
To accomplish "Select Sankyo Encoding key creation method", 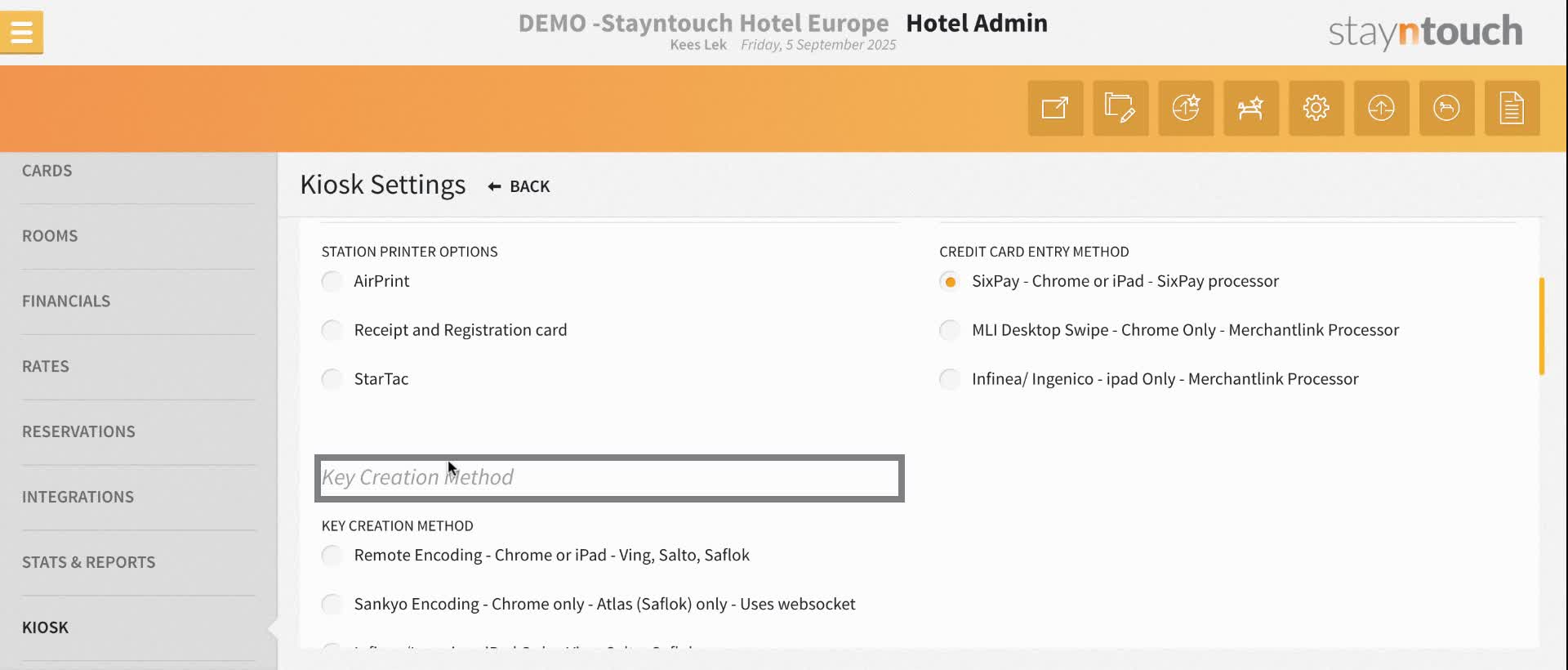I will [332, 605].
